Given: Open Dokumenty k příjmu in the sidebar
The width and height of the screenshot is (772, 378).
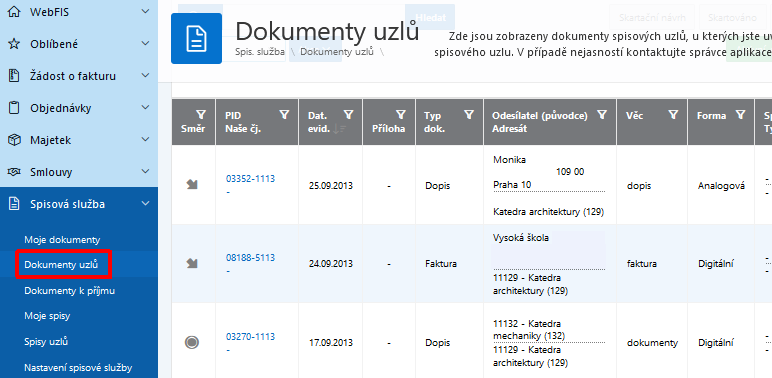Looking at the screenshot, I should (69, 290).
